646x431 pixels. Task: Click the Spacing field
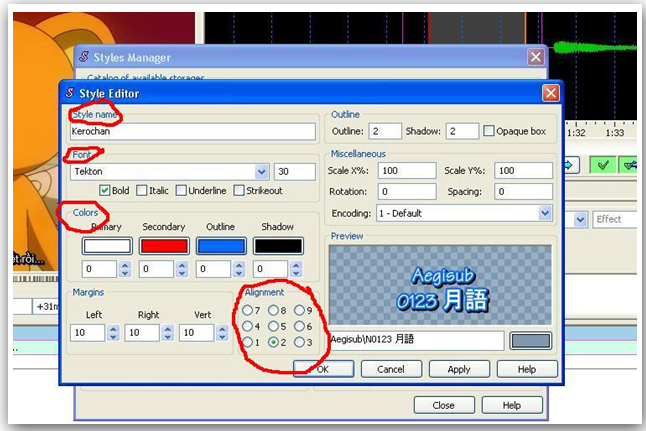click(524, 191)
